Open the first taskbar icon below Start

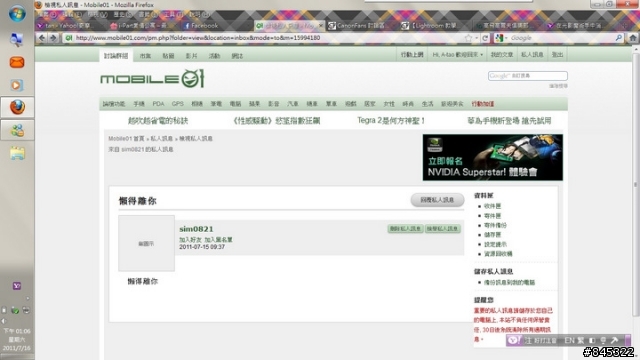click(x=17, y=40)
